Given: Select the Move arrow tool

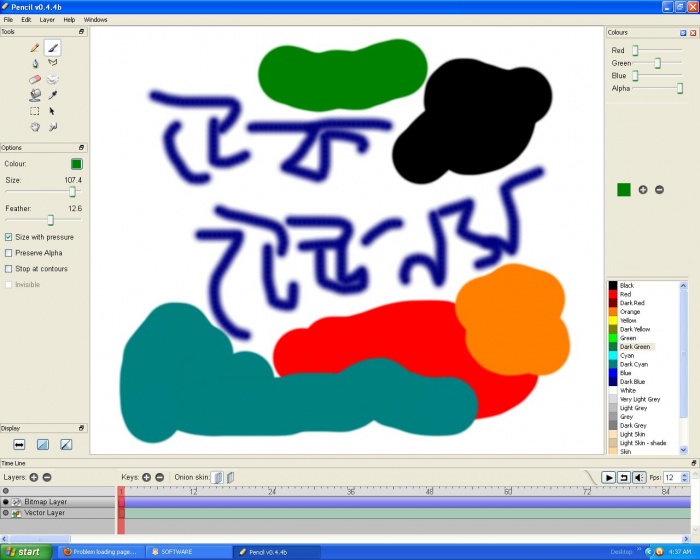Looking at the screenshot, I should click(x=53, y=111).
